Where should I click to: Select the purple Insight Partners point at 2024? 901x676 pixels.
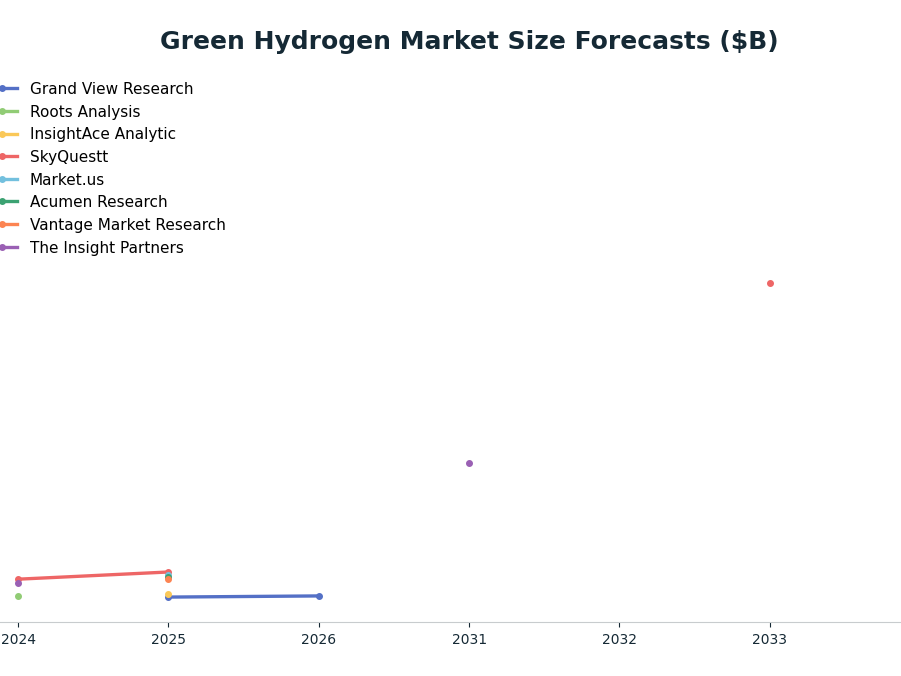(18, 583)
